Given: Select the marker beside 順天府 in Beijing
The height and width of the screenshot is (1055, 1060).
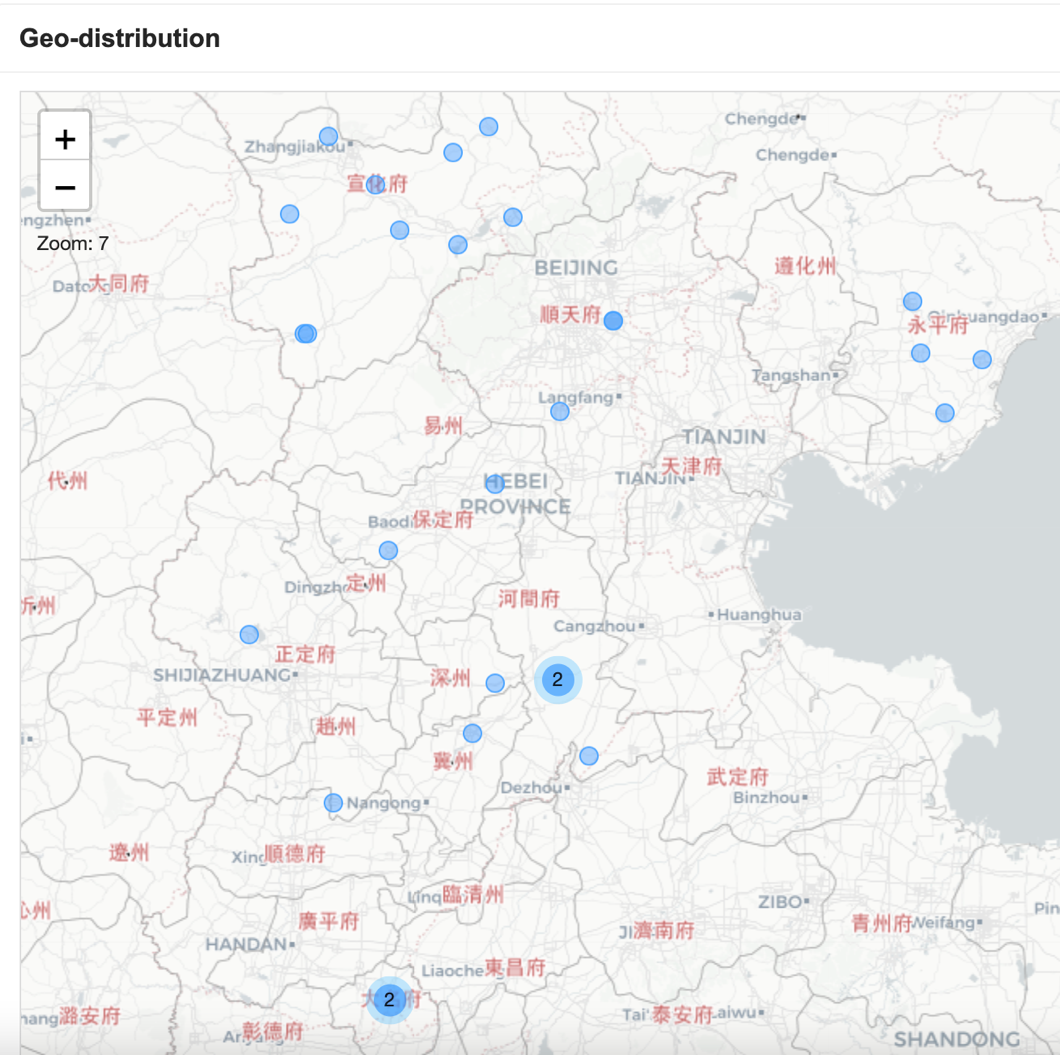Looking at the screenshot, I should (x=613, y=320).
